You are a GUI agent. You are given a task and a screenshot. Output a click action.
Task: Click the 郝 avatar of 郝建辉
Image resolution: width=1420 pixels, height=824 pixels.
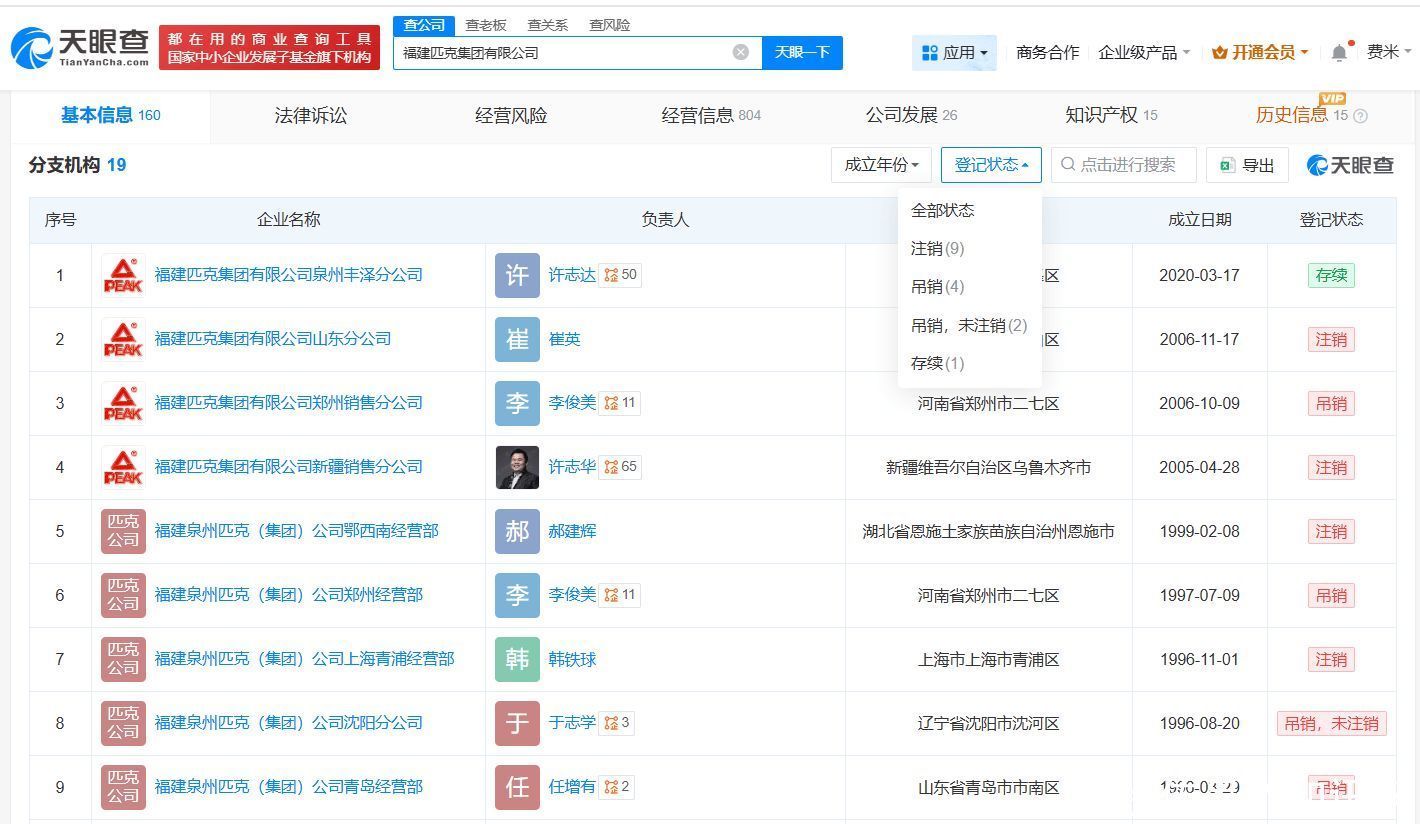517,531
